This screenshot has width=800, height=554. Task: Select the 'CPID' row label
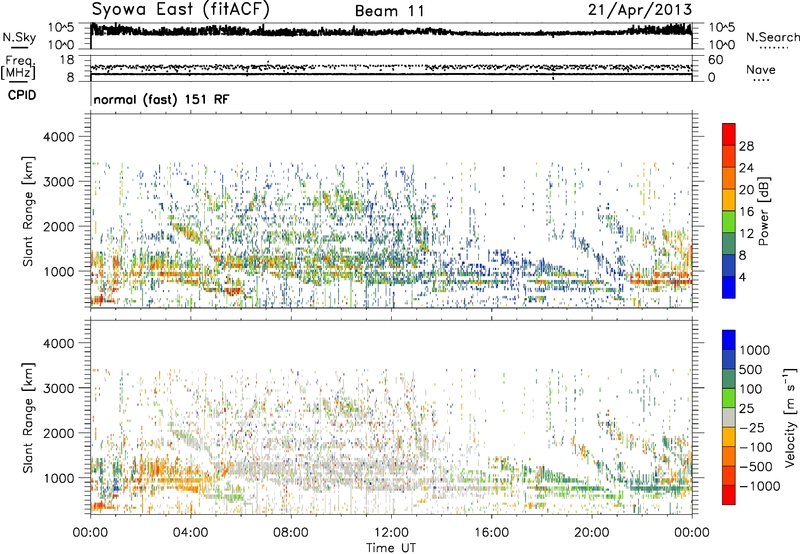tap(22, 95)
